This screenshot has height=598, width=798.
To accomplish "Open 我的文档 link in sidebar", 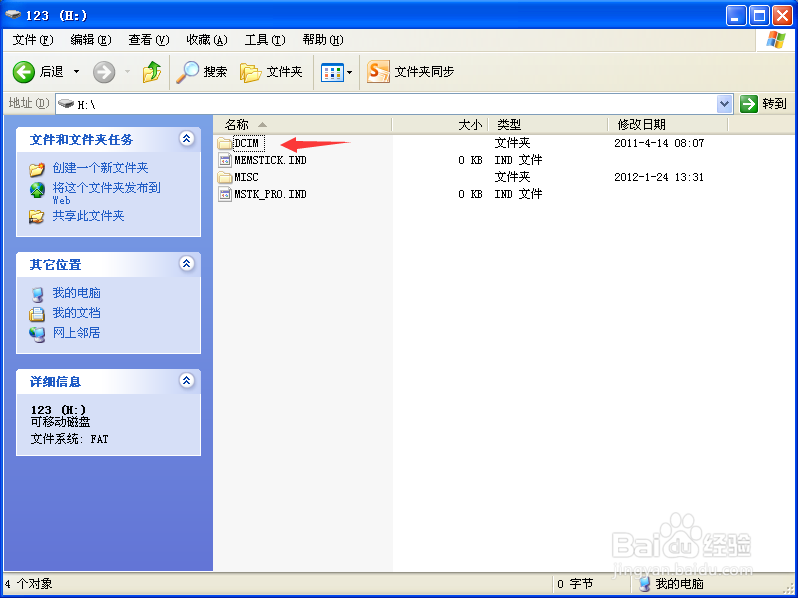I will (x=76, y=313).
